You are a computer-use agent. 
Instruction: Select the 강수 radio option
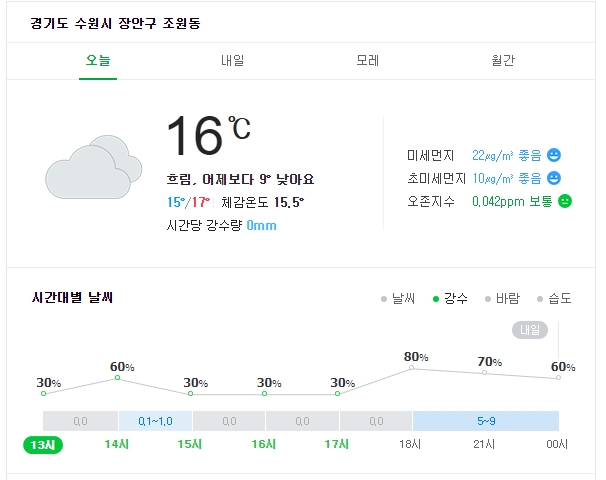(450, 298)
